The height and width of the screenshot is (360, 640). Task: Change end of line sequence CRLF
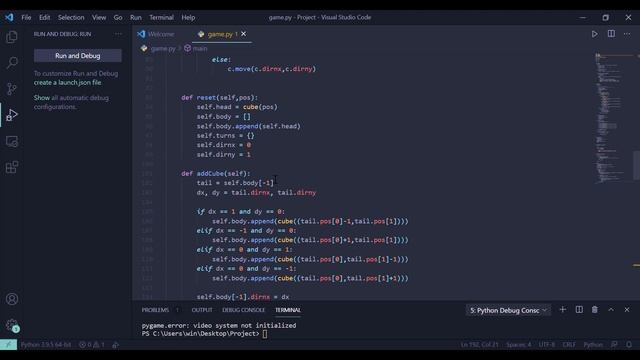pyautogui.click(x=569, y=345)
